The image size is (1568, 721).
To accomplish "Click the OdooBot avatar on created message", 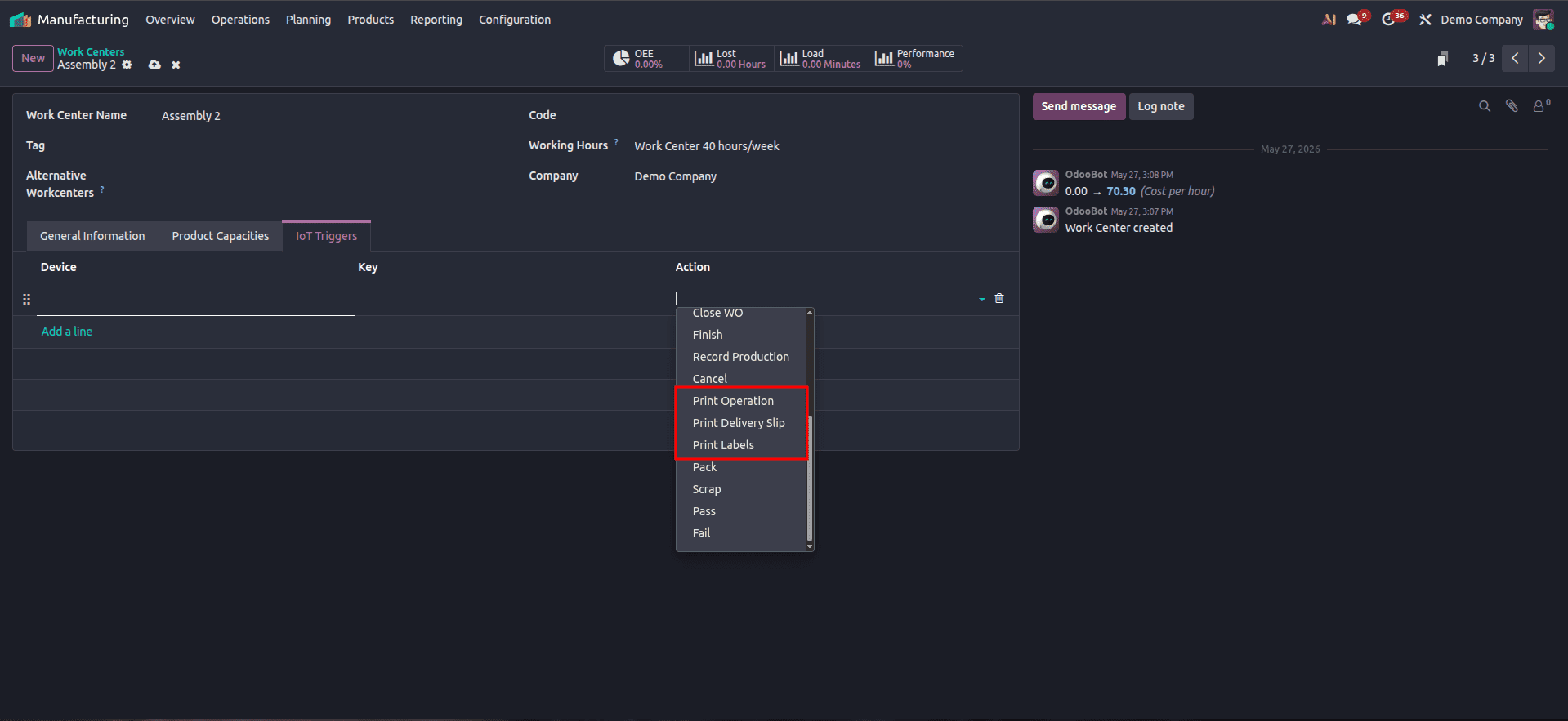I will coord(1046,220).
